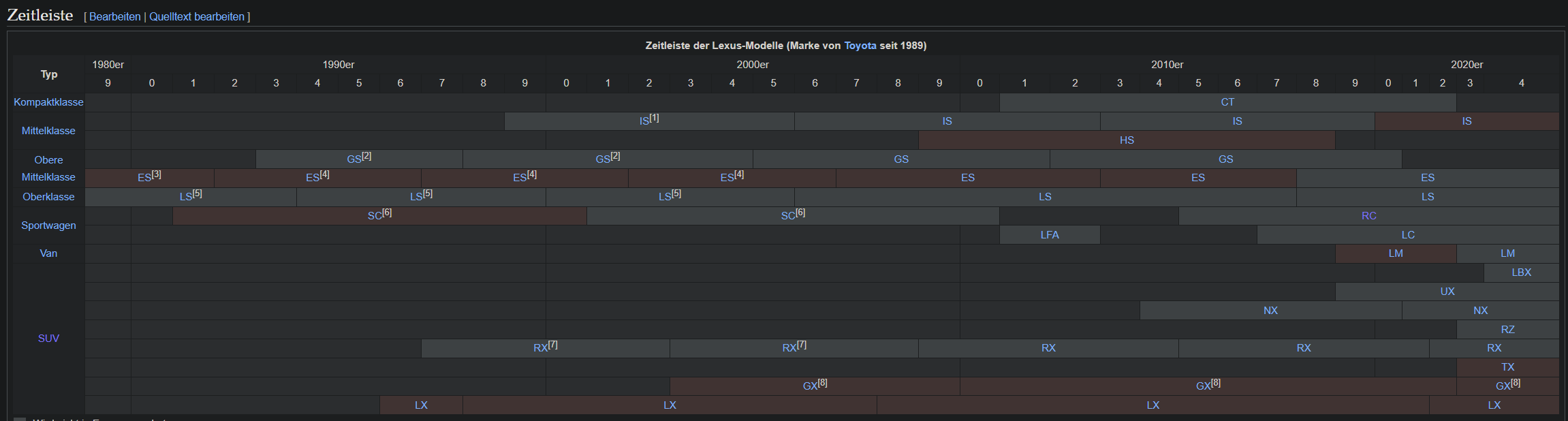Open the LFA sports car link

1050,235
